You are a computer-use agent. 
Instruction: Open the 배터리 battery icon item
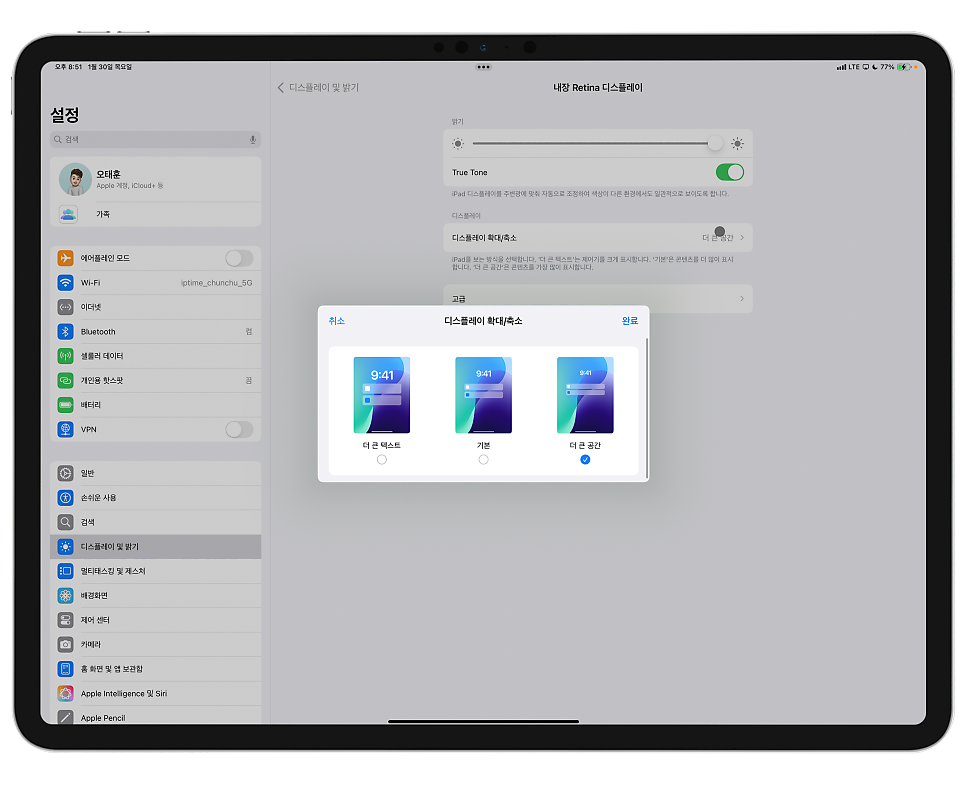point(65,405)
